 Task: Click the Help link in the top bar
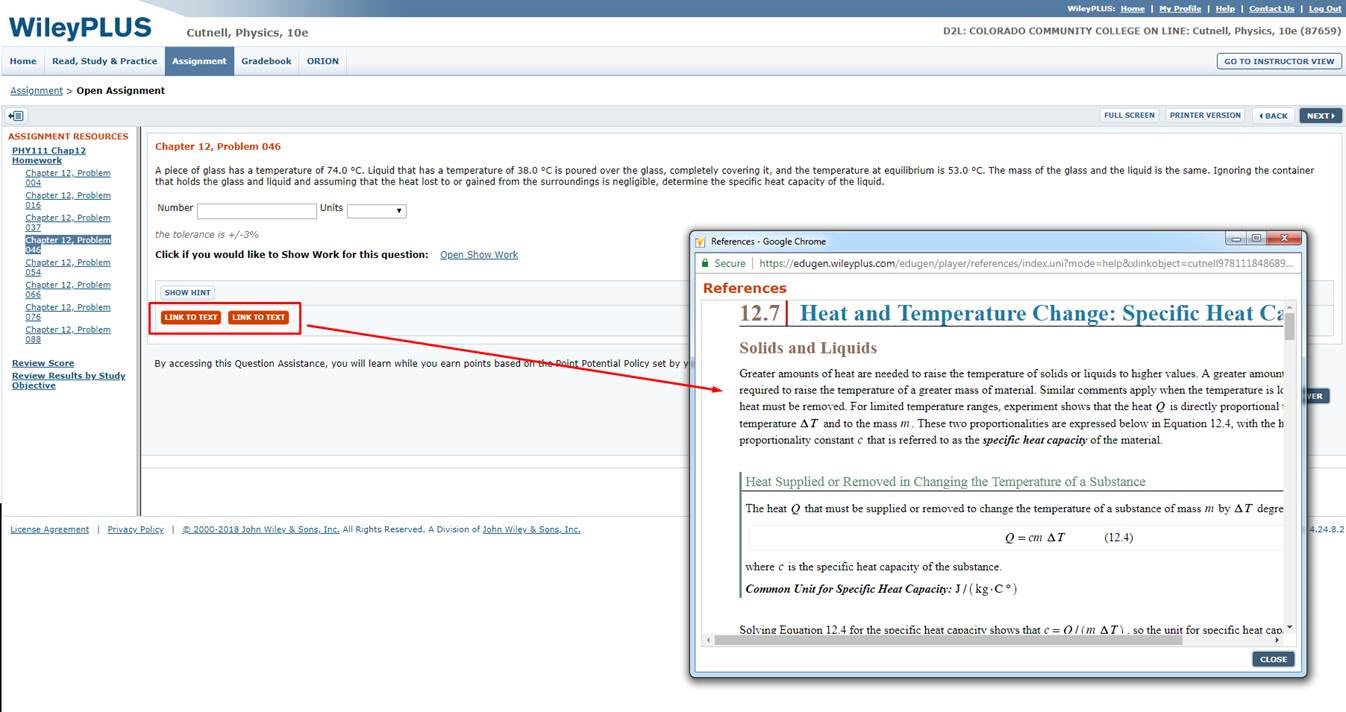(1225, 9)
